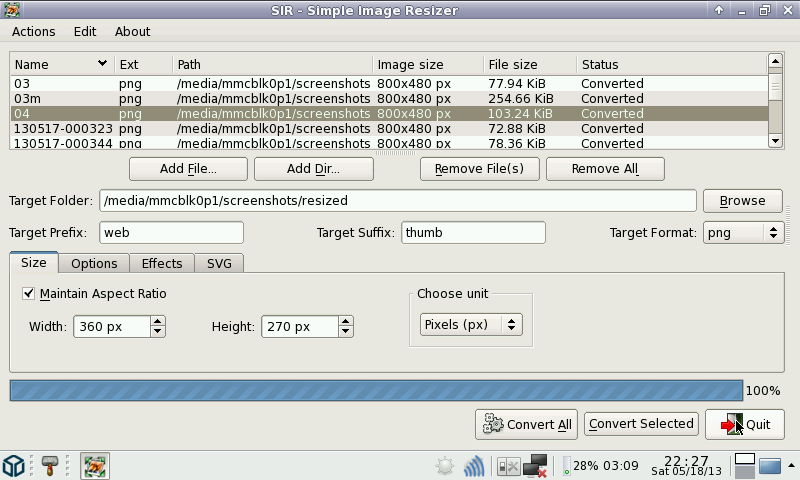This screenshot has height=480, width=800.
Task: Click the conversion progress bar
Action: (377, 391)
